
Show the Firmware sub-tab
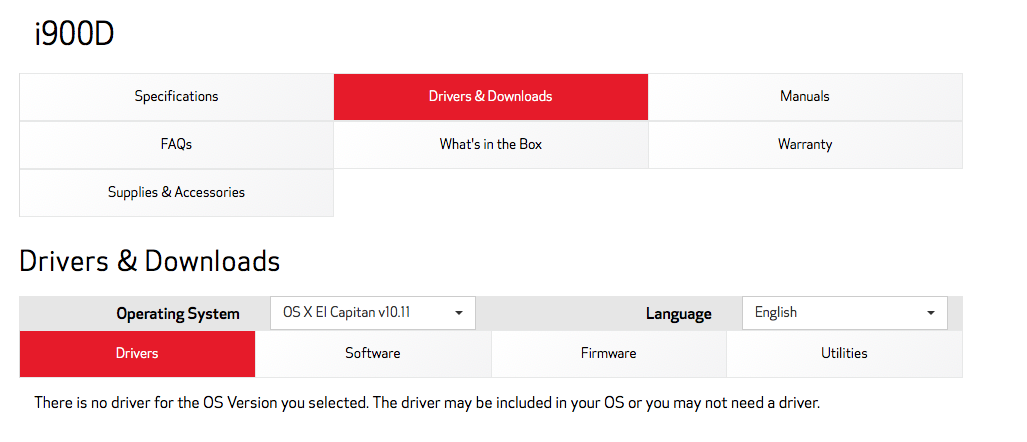[608, 354]
